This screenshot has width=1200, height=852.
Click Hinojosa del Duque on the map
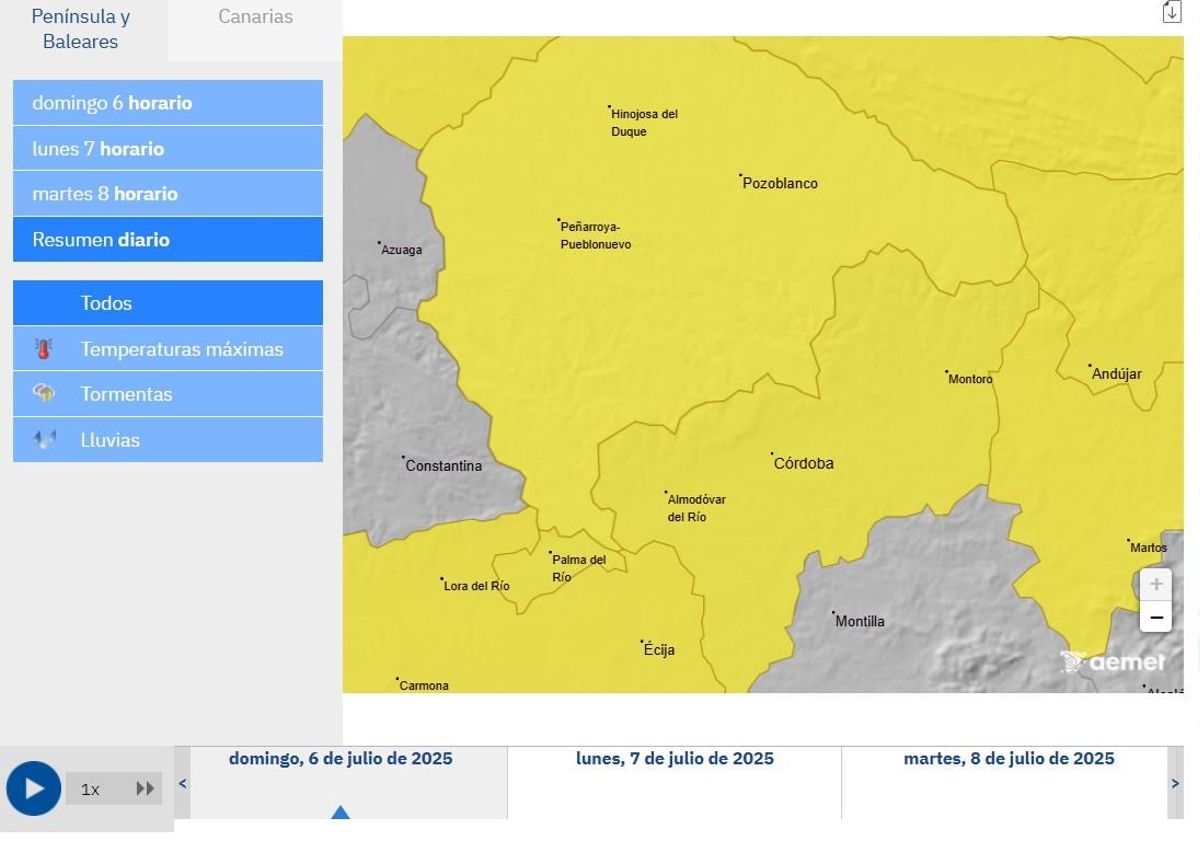coord(644,123)
